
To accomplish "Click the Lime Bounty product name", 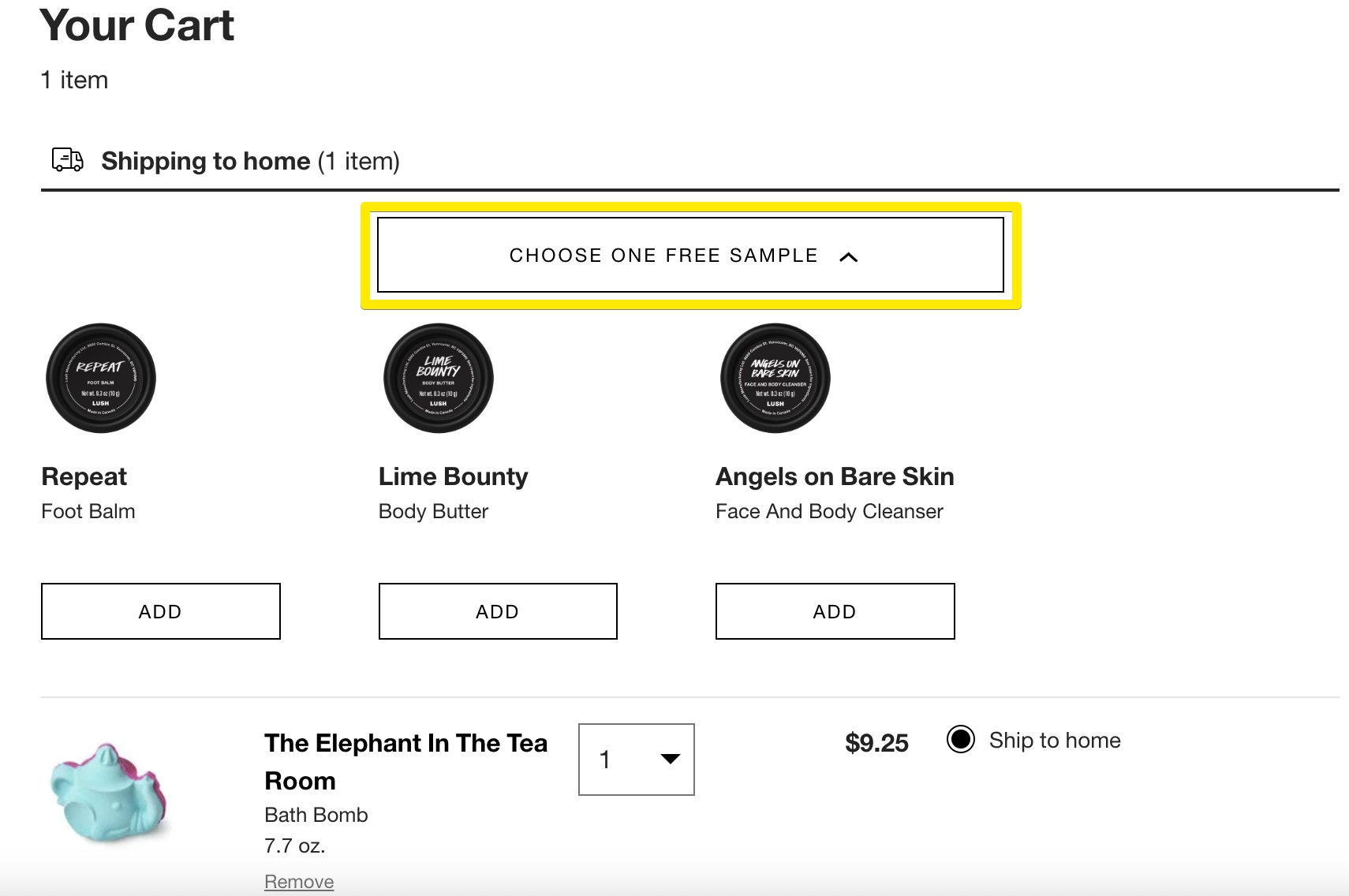I will pyautogui.click(x=454, y=476).
